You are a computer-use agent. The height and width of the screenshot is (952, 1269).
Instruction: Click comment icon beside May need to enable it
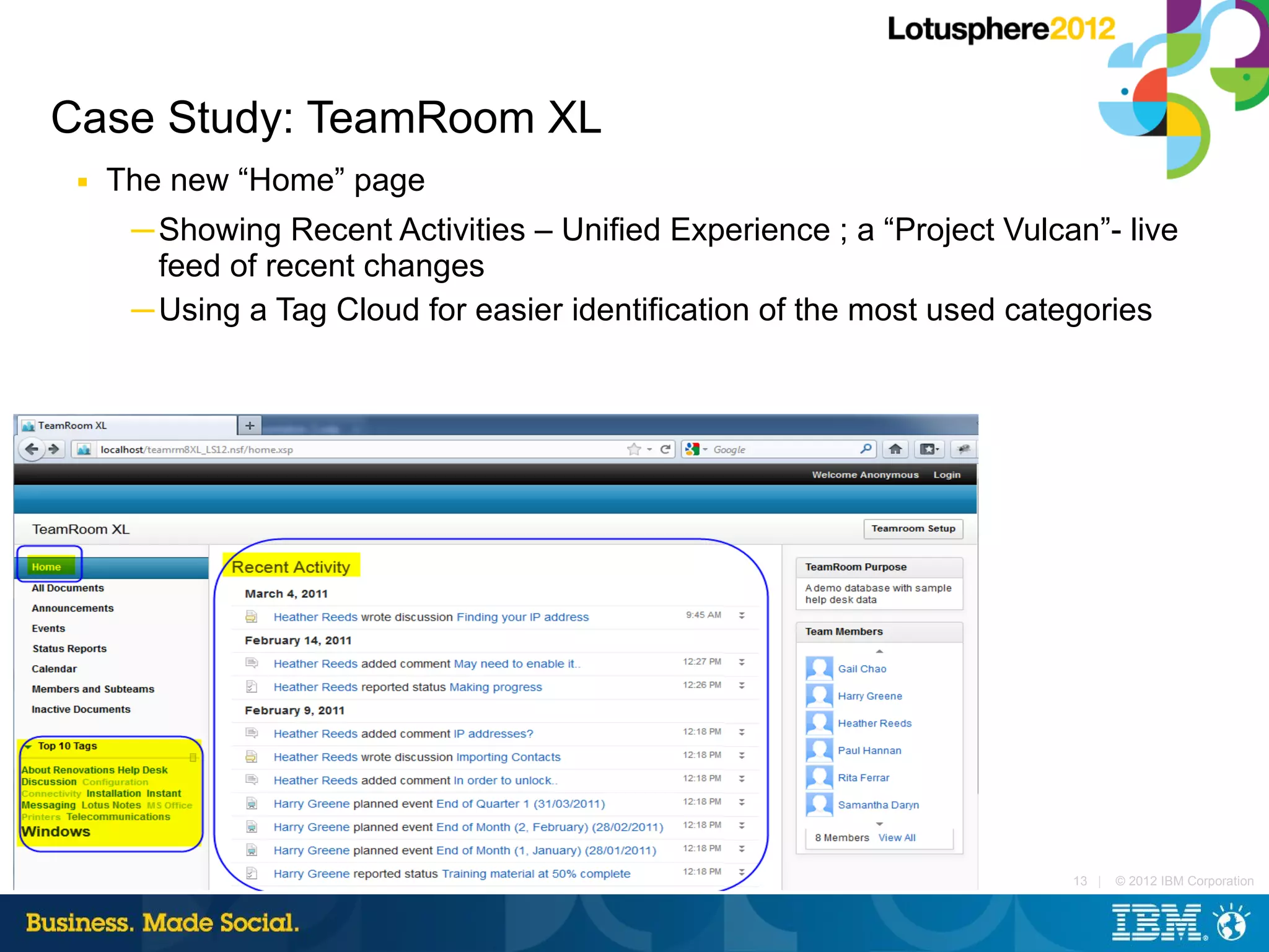(251, 663)
